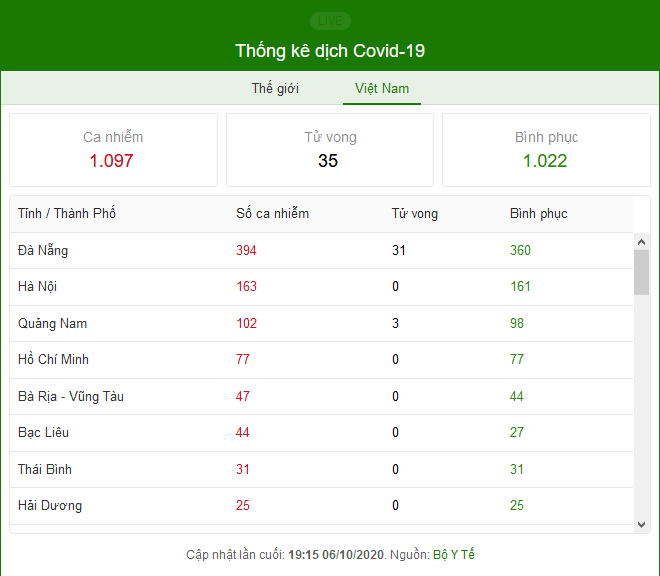
Task: Switch to the Thế giới tab
Action: (x=275, y=88)
